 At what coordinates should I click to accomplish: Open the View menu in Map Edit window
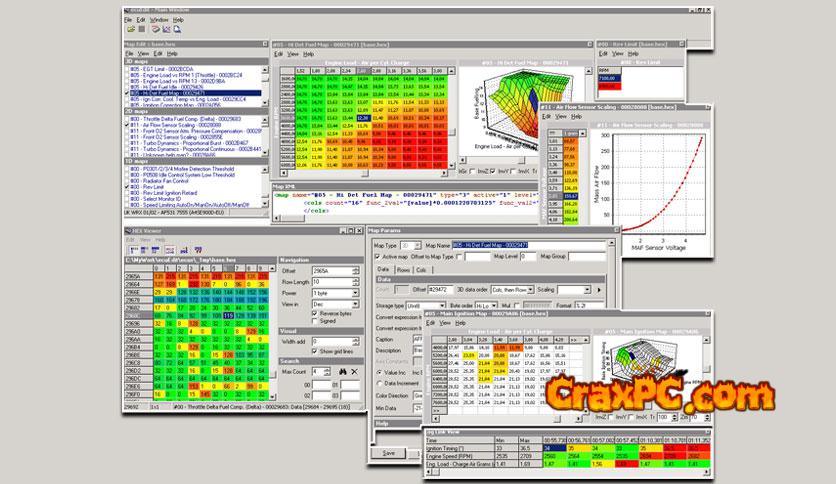pos(143,54)
